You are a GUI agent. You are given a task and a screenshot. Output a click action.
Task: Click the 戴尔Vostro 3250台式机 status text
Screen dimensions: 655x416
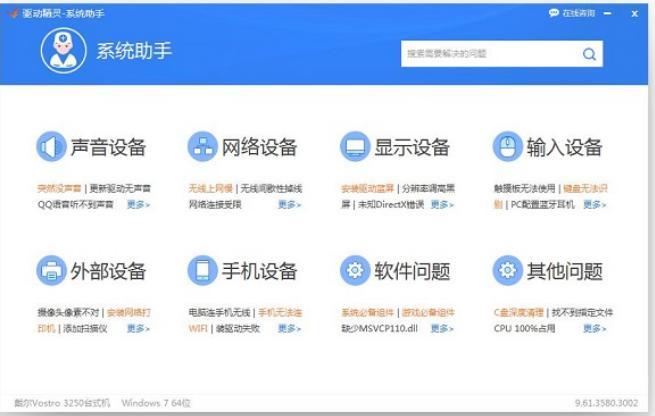tap(62, 403)
